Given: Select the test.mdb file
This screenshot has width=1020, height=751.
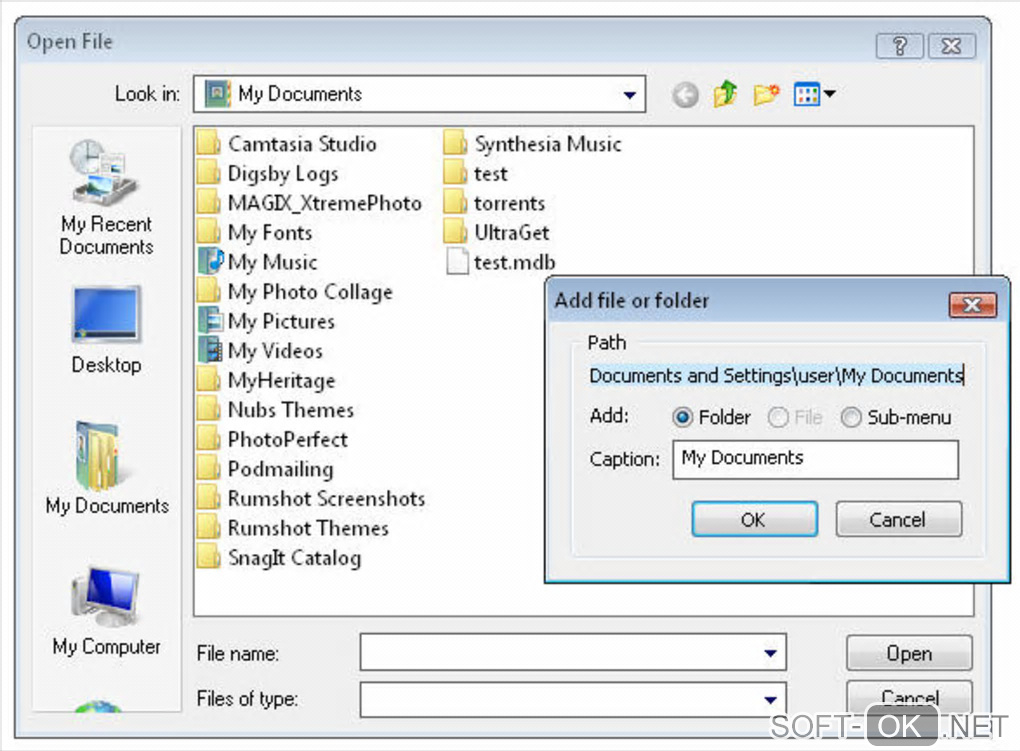Looking at the screenshot, I should coord(513,263).
